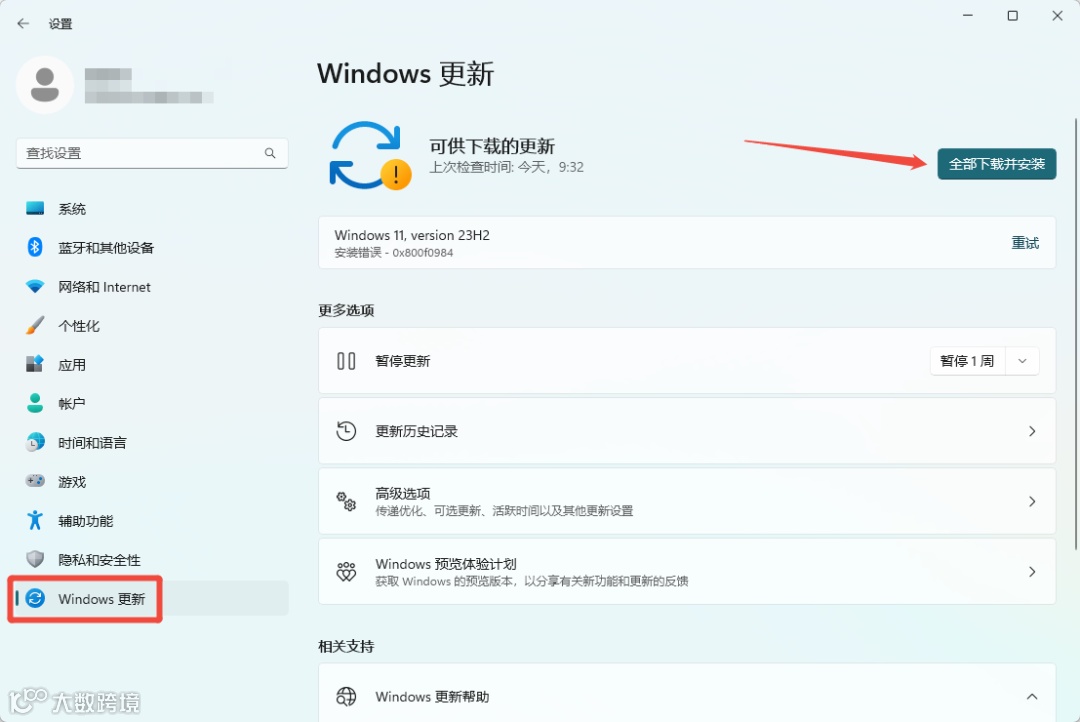Select 隐私和安全性 in the sidebar

click(152, 559)
